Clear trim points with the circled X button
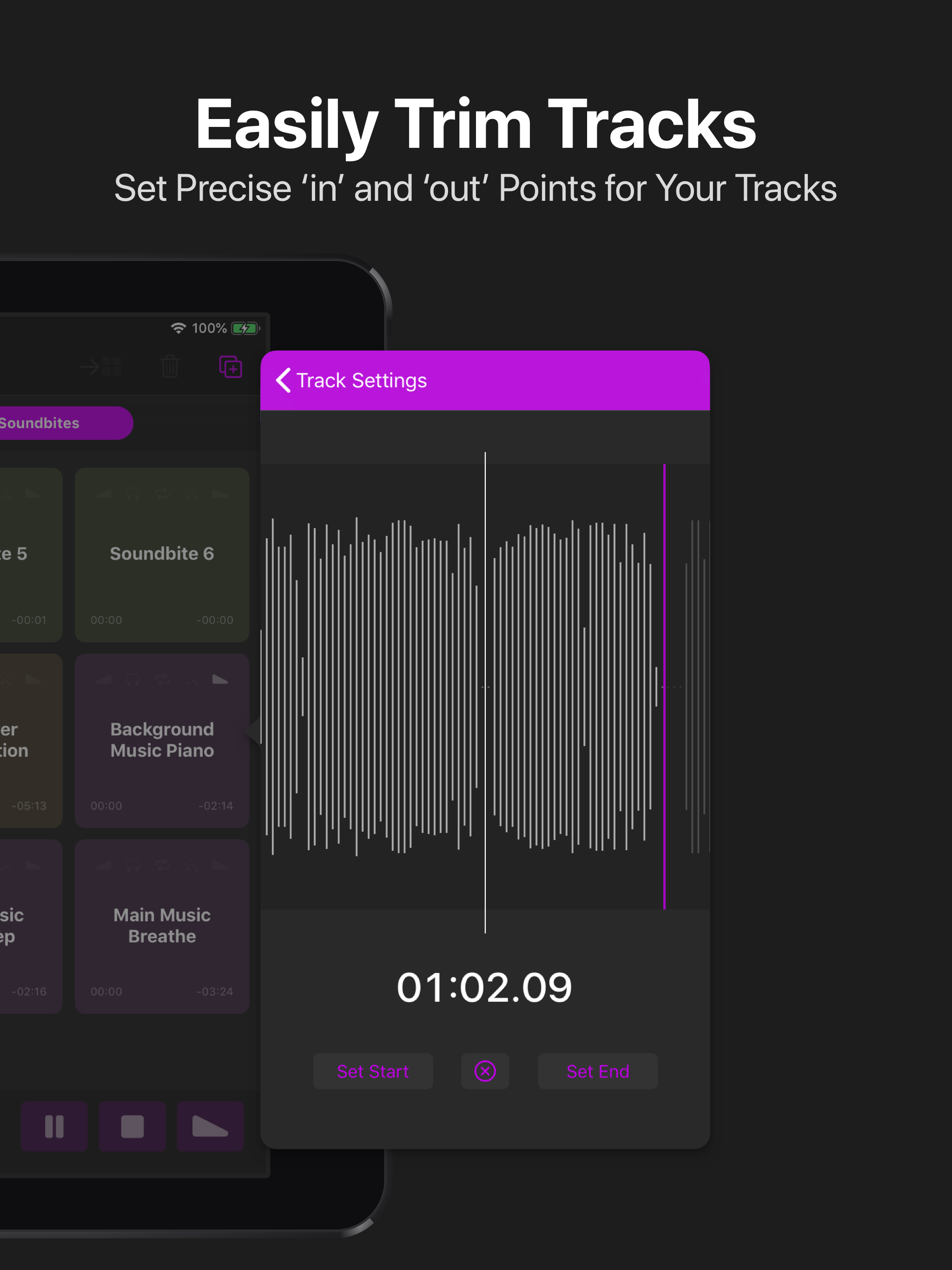 485,1071
